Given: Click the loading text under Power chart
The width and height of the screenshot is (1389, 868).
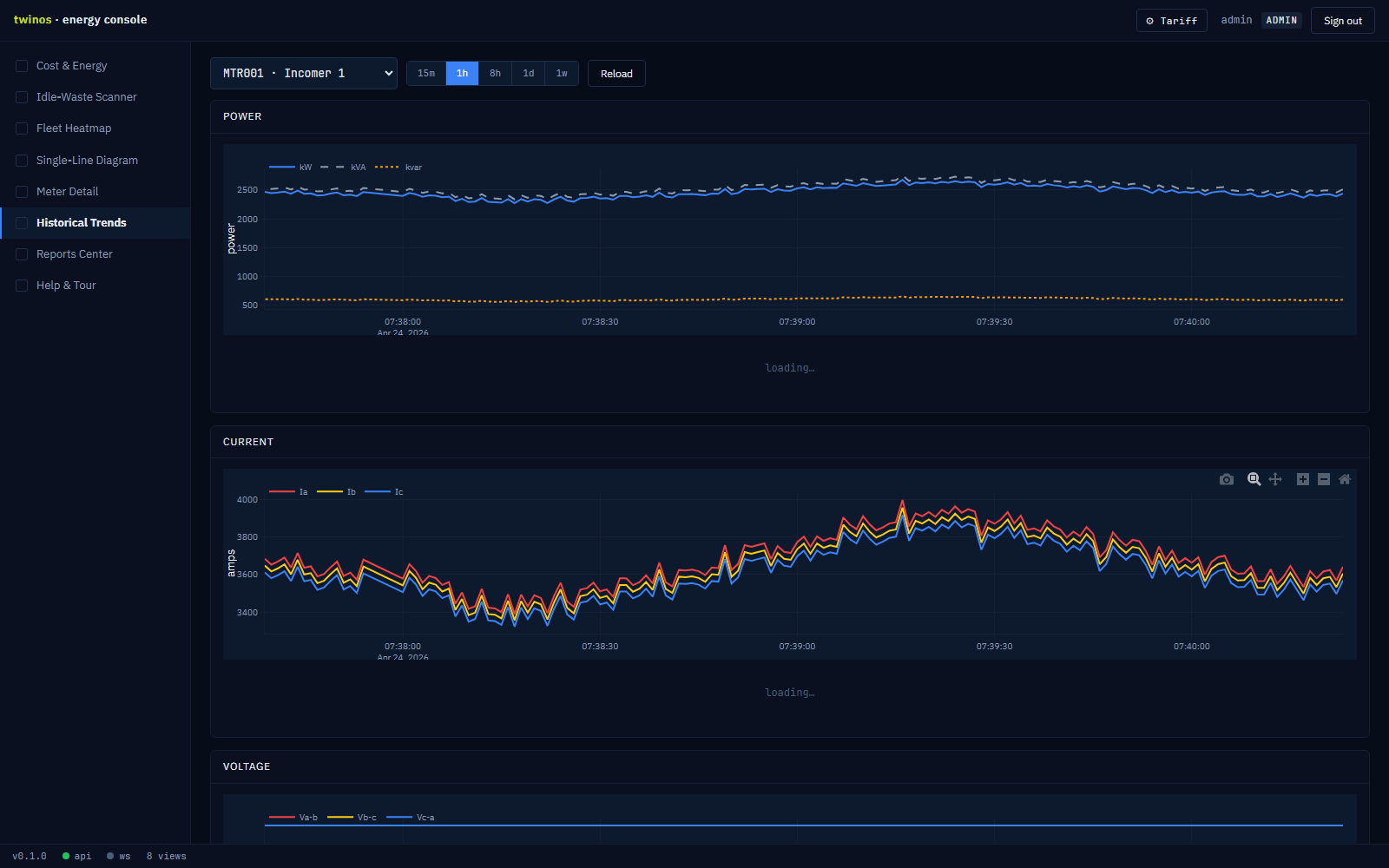Looking at the screenshot, I should [x=790, y=368].
